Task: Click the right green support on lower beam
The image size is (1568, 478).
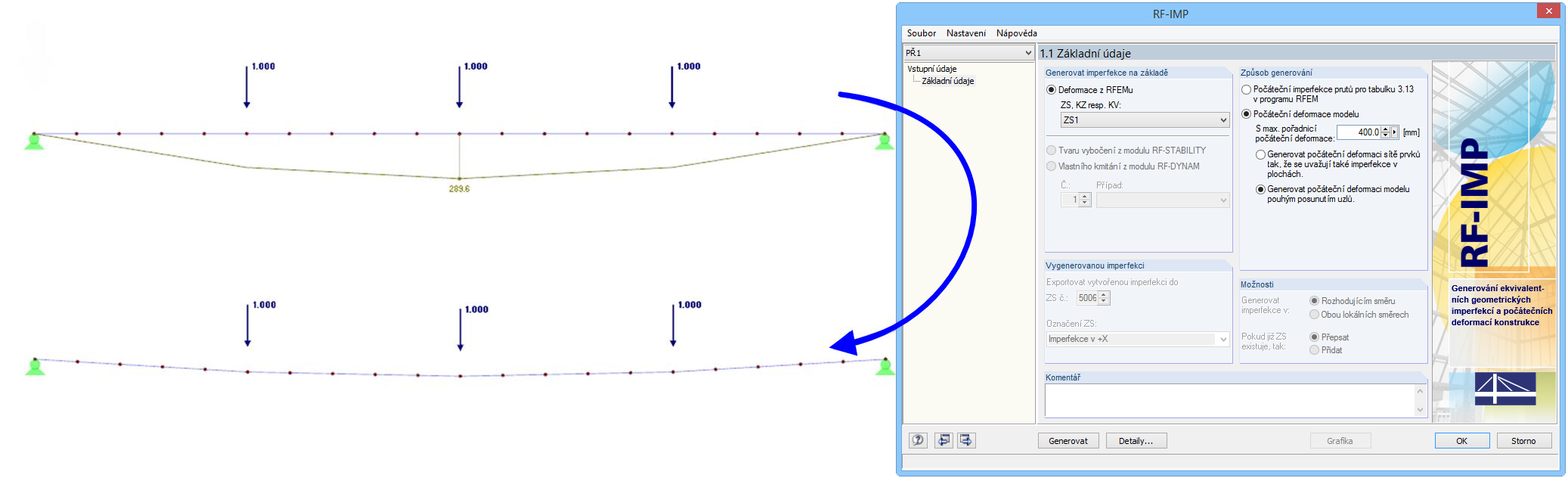Action: tap(885, 367)
